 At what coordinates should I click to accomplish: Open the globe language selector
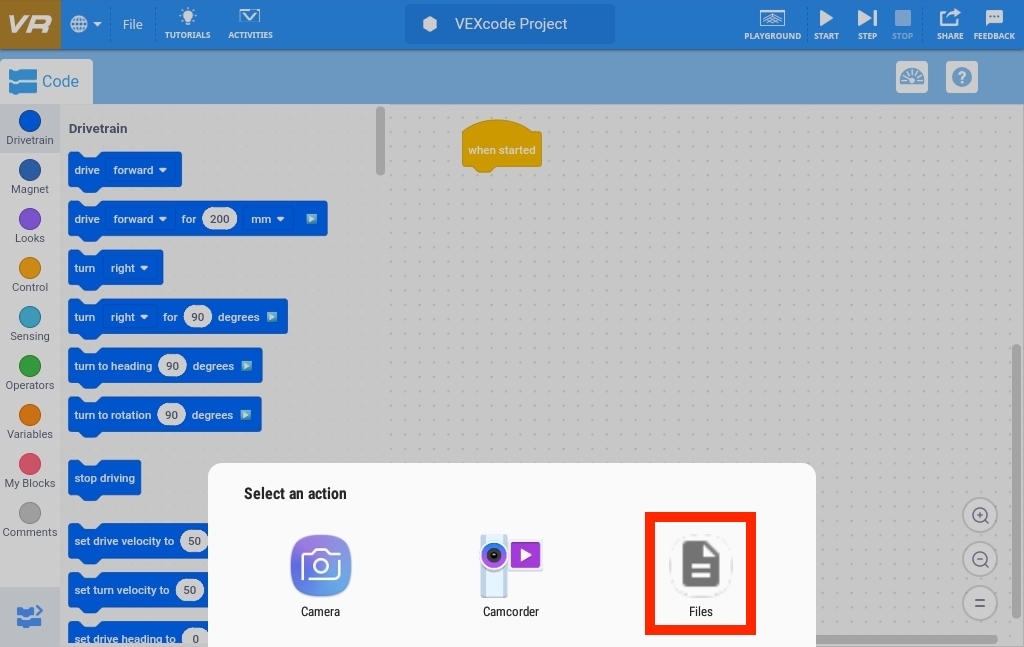(x=86, y=24)
